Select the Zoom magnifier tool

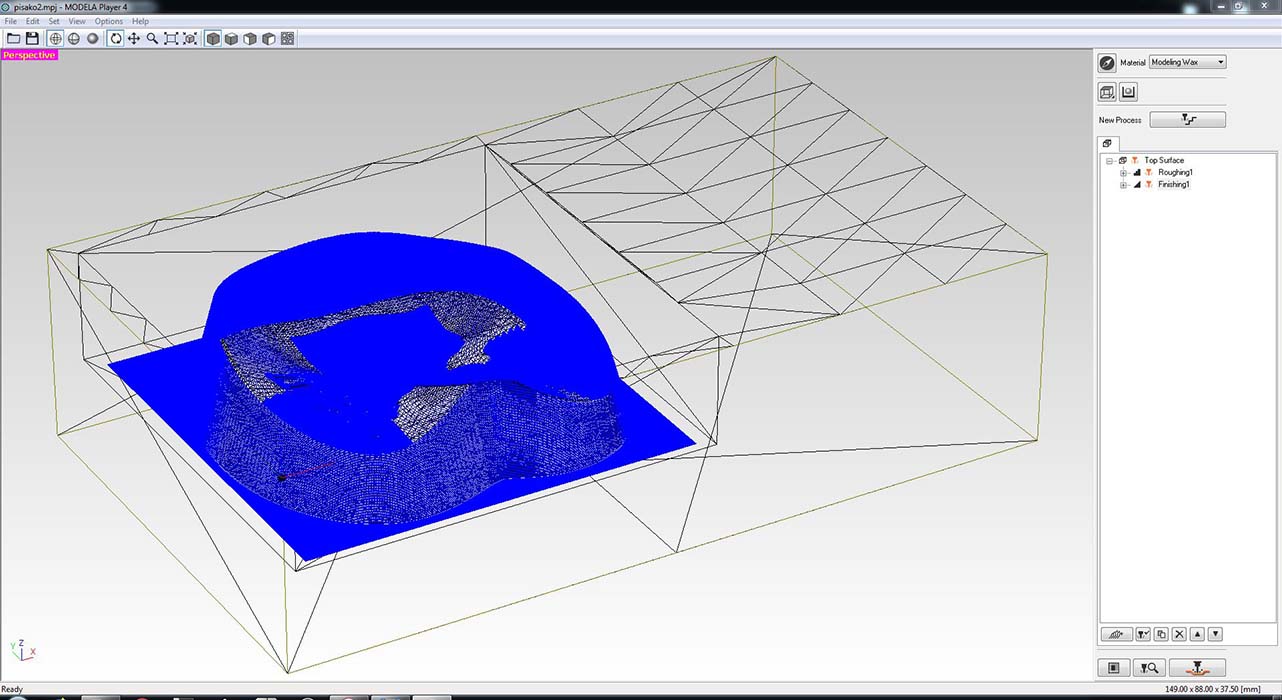pos(152,38)
